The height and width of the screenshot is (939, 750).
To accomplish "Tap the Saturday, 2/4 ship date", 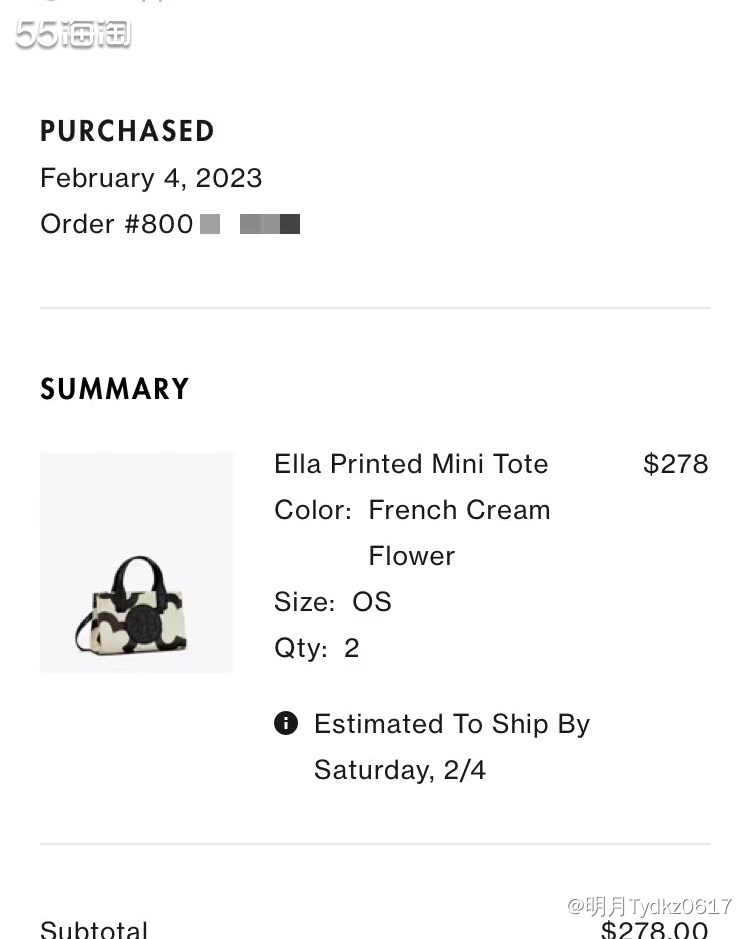I will pyautogui.click(x=399, y=770).
